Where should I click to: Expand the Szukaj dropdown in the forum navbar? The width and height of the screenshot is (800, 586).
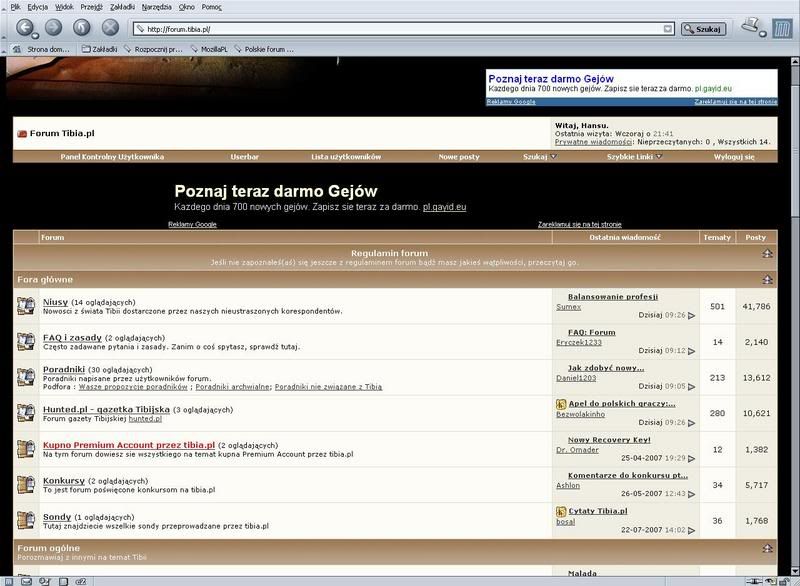554,157
